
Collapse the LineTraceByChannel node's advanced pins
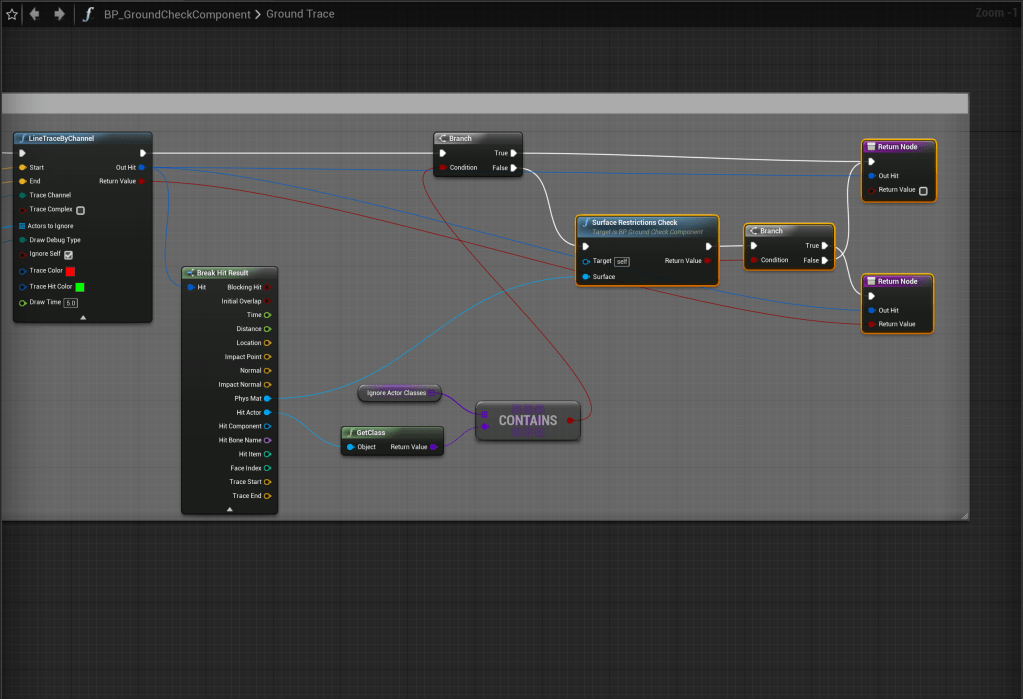pyautogui.click(x=83, y=317)
